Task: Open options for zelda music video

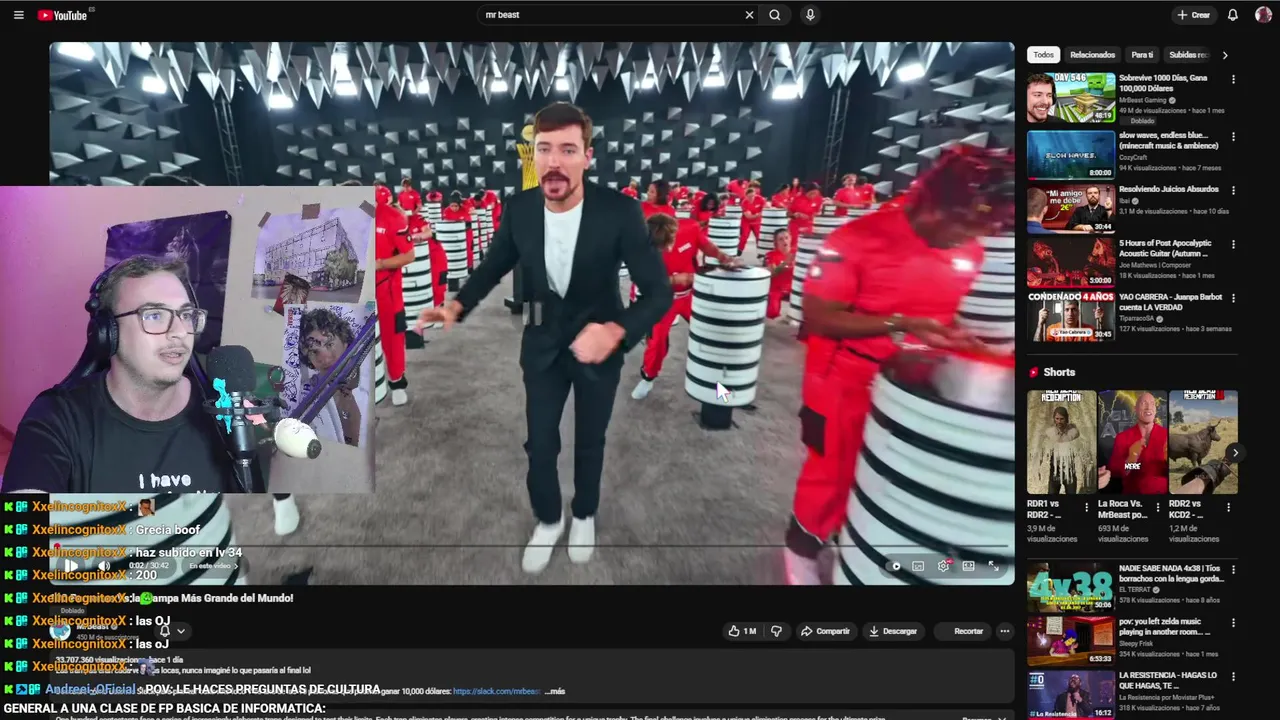Action: click(1233, 623)
